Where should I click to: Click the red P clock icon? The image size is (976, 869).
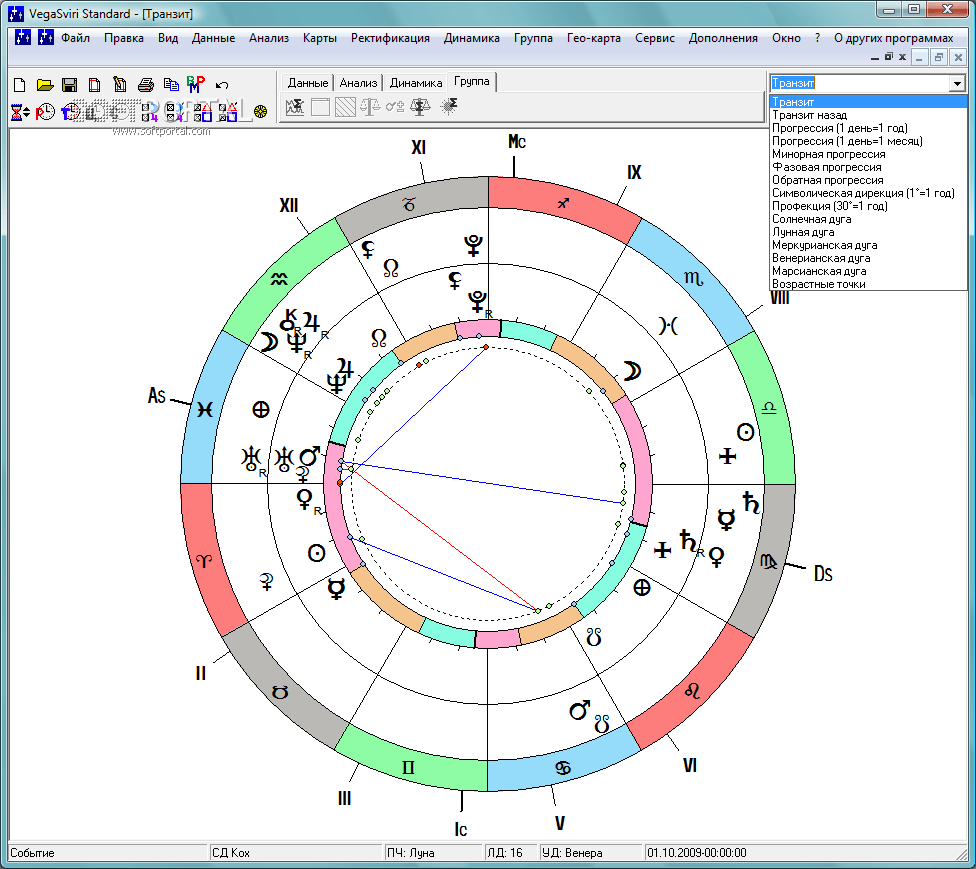click(45, 112)
